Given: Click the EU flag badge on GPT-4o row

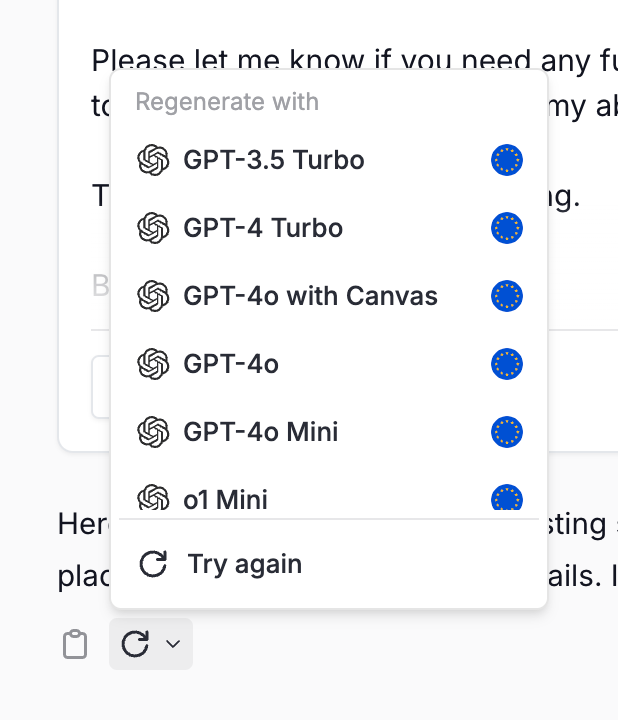Looking at the screenshot, I should point(507,364).
